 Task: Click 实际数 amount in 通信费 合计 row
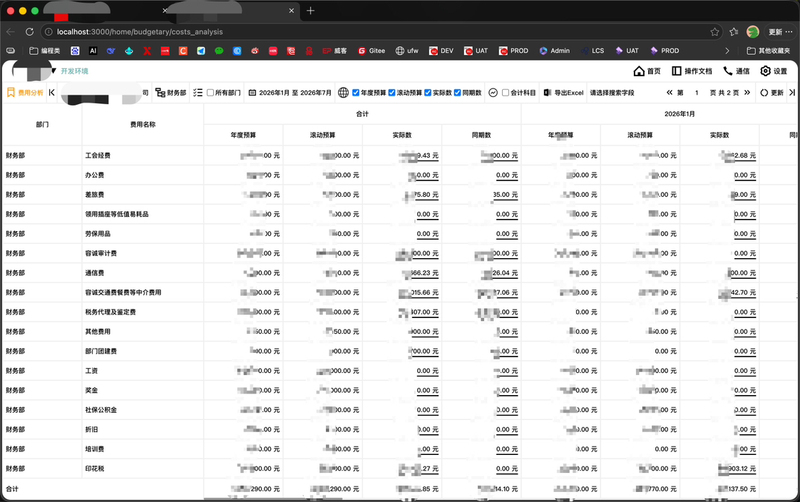coord(422,273)
